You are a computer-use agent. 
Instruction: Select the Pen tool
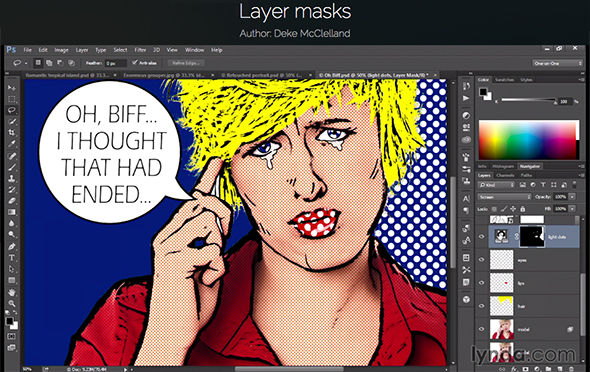point(12,247)
